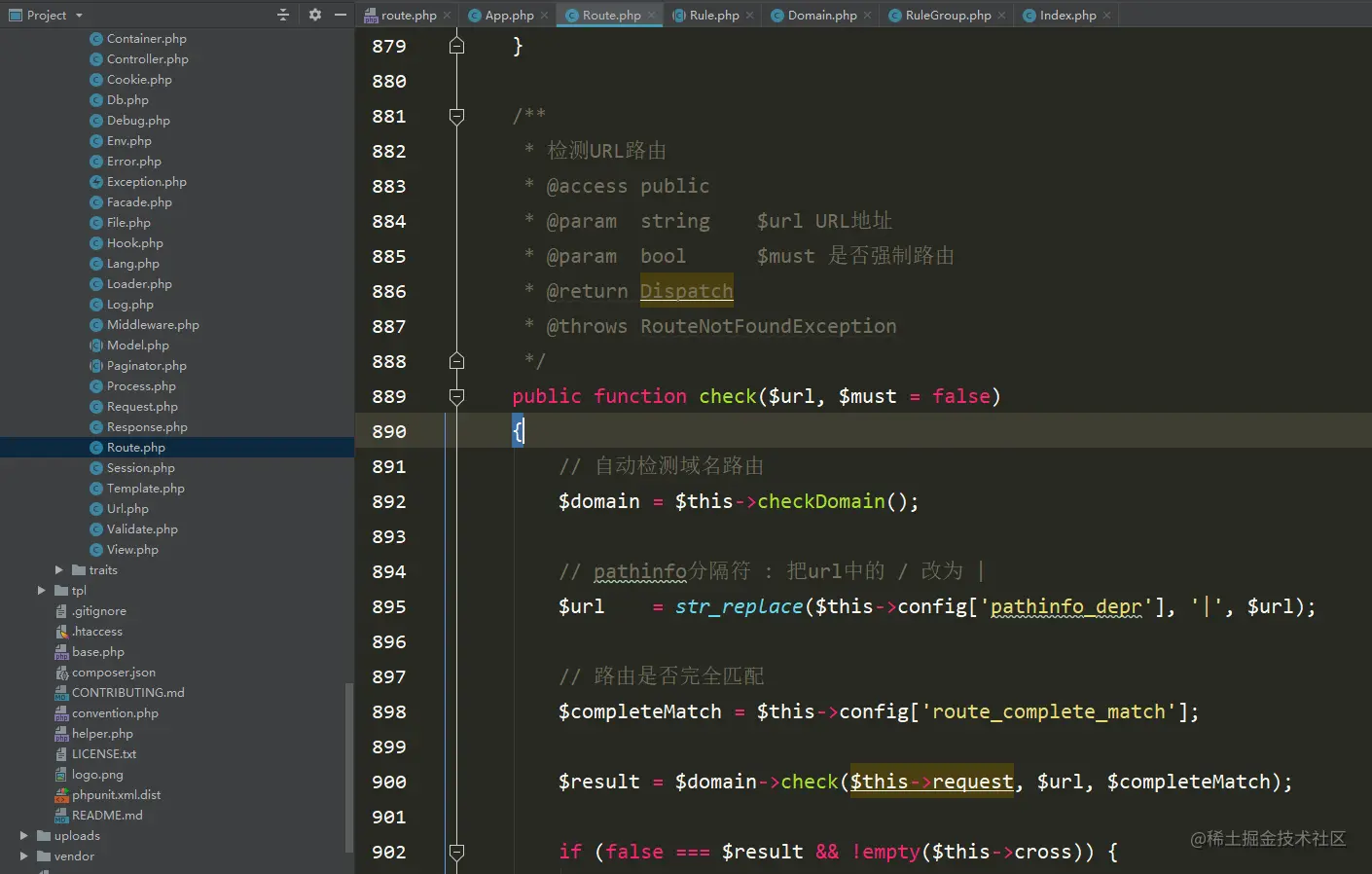Expand the uploads folder
This screenshot has width=1372, height=874.
pyautogui.click(x=24, y=836)
